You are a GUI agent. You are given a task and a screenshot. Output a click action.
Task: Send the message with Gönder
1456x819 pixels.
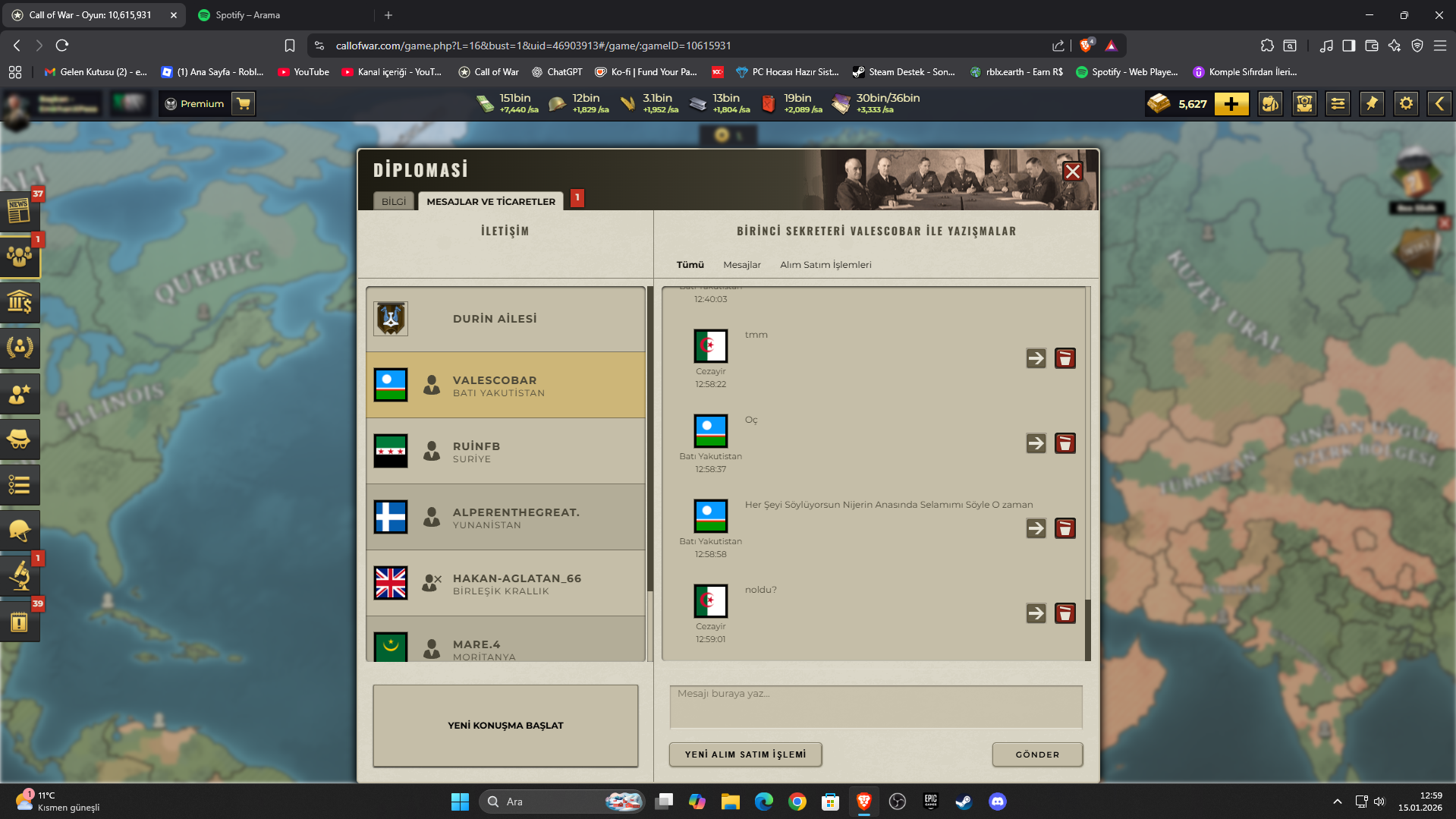click(x=1037, y=754)
